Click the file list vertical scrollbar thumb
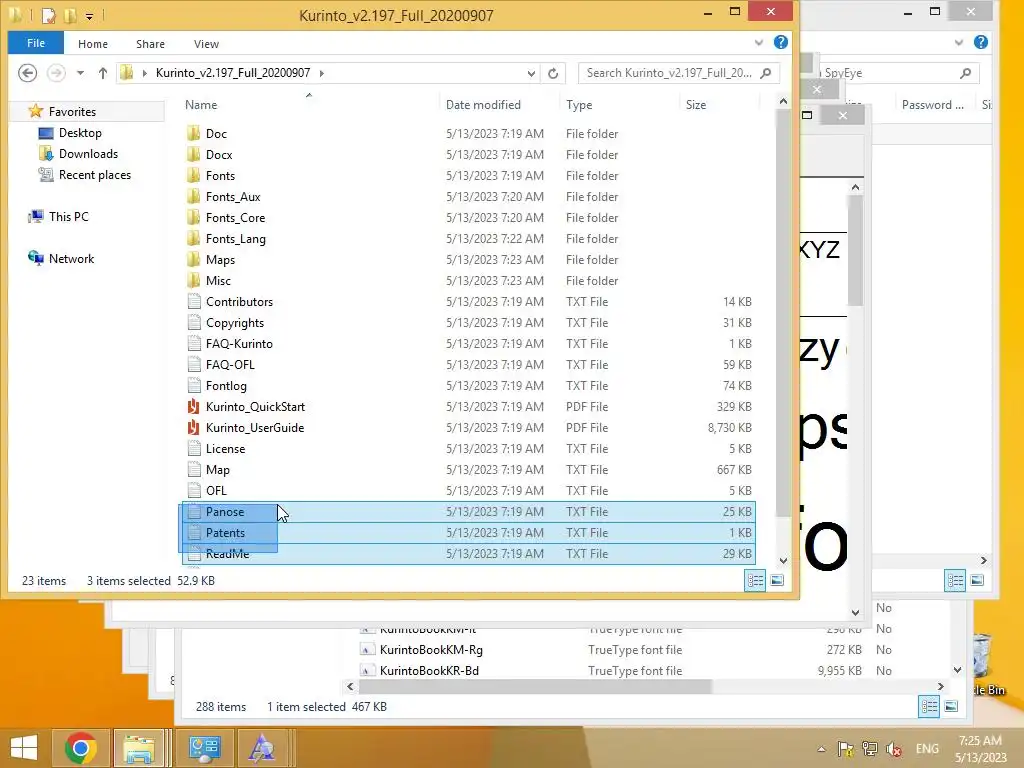Image resolution: width=1024 pixels, height=768 pixels. (x=783, y=313)
